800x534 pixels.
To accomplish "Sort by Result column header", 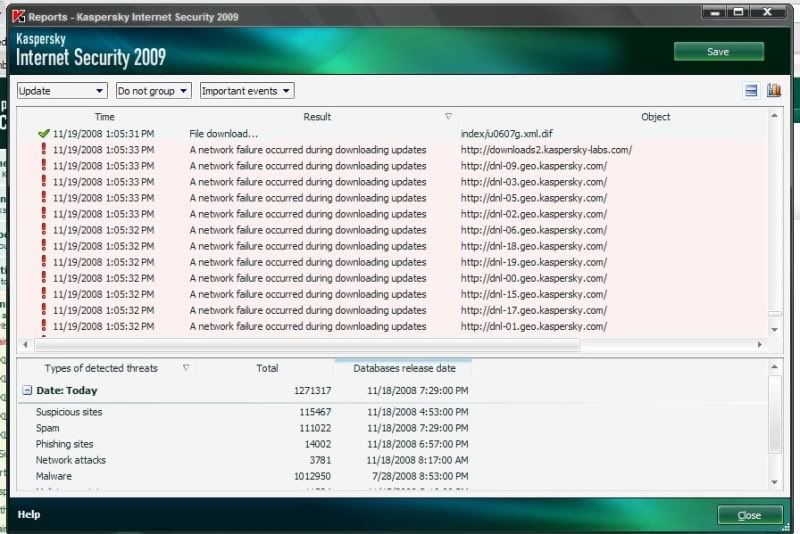I will point(317,117).
